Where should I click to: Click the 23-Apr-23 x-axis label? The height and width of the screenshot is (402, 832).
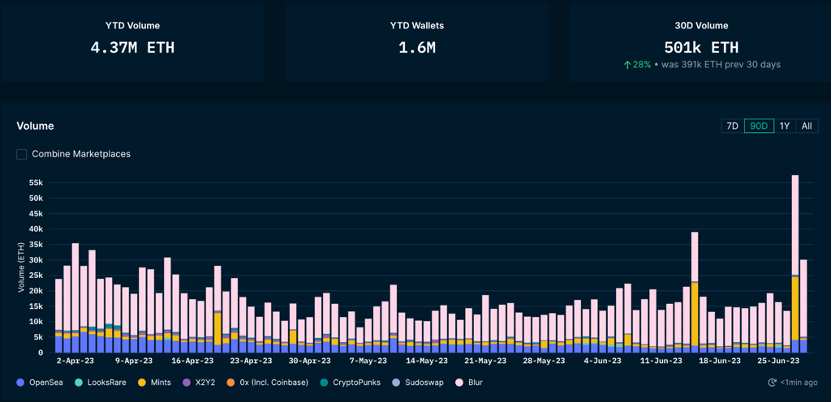252,361
